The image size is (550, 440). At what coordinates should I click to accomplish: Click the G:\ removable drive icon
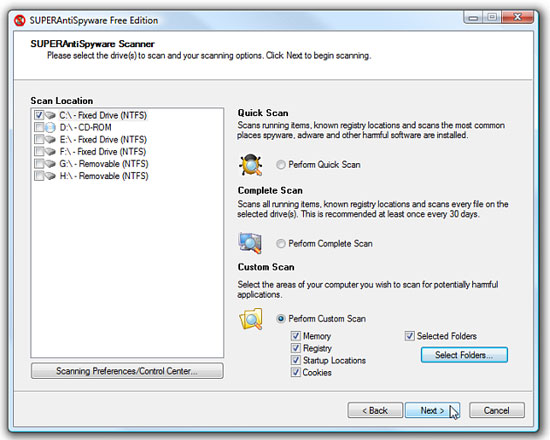(x=51, y=164)
